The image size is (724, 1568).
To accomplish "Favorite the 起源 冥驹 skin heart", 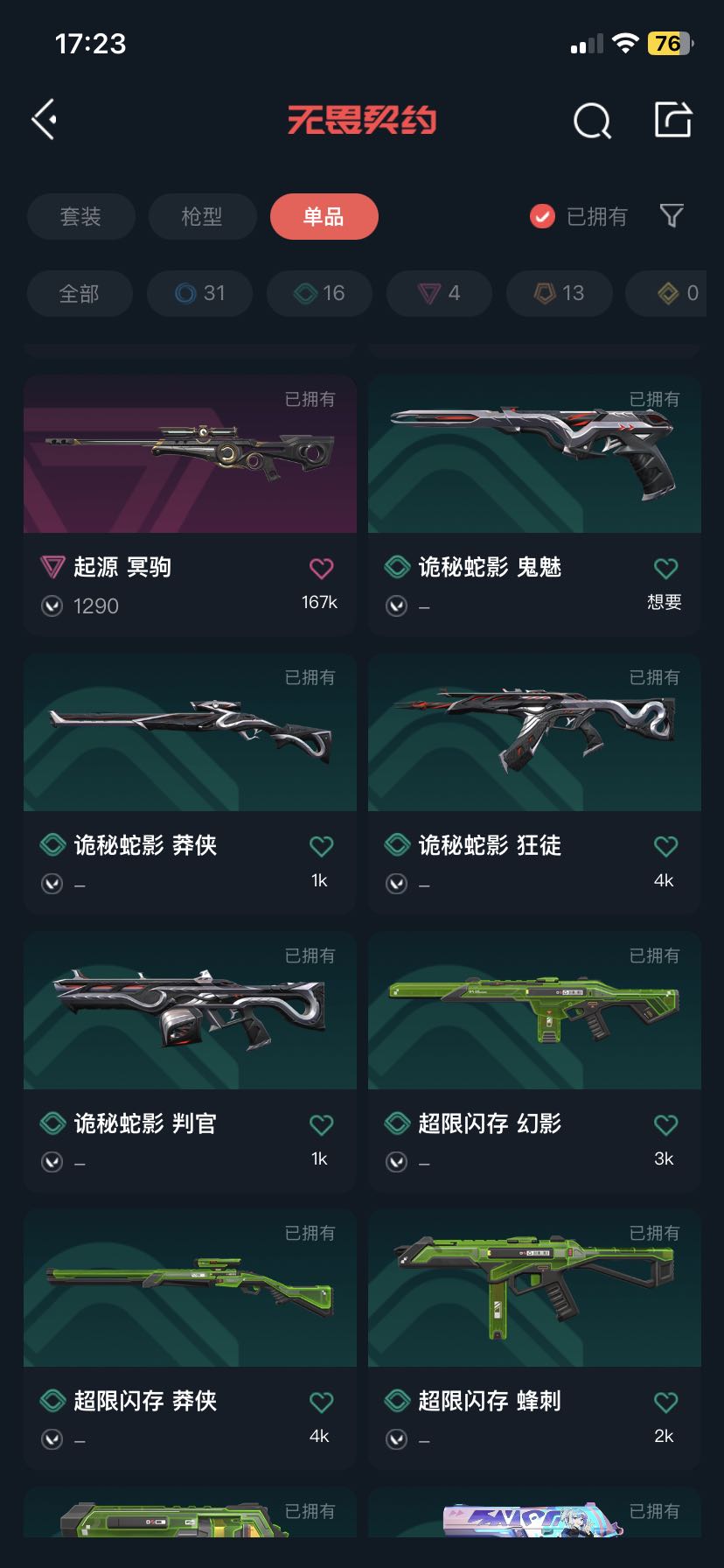I will click(321, 568).
